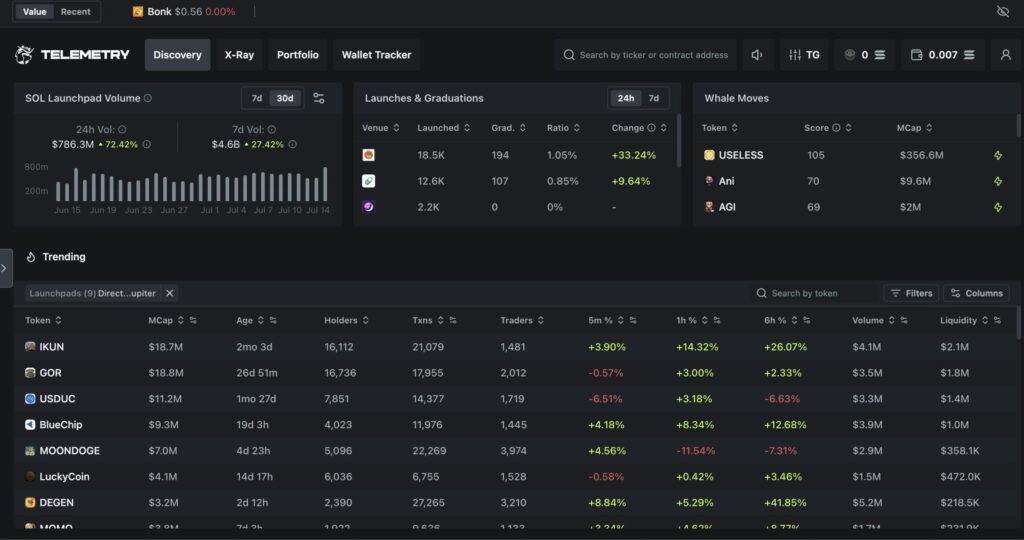This screenshot has width=1024, height=540.
Task: Click the info icon beside 7d Vol
Action: [272, 129]
